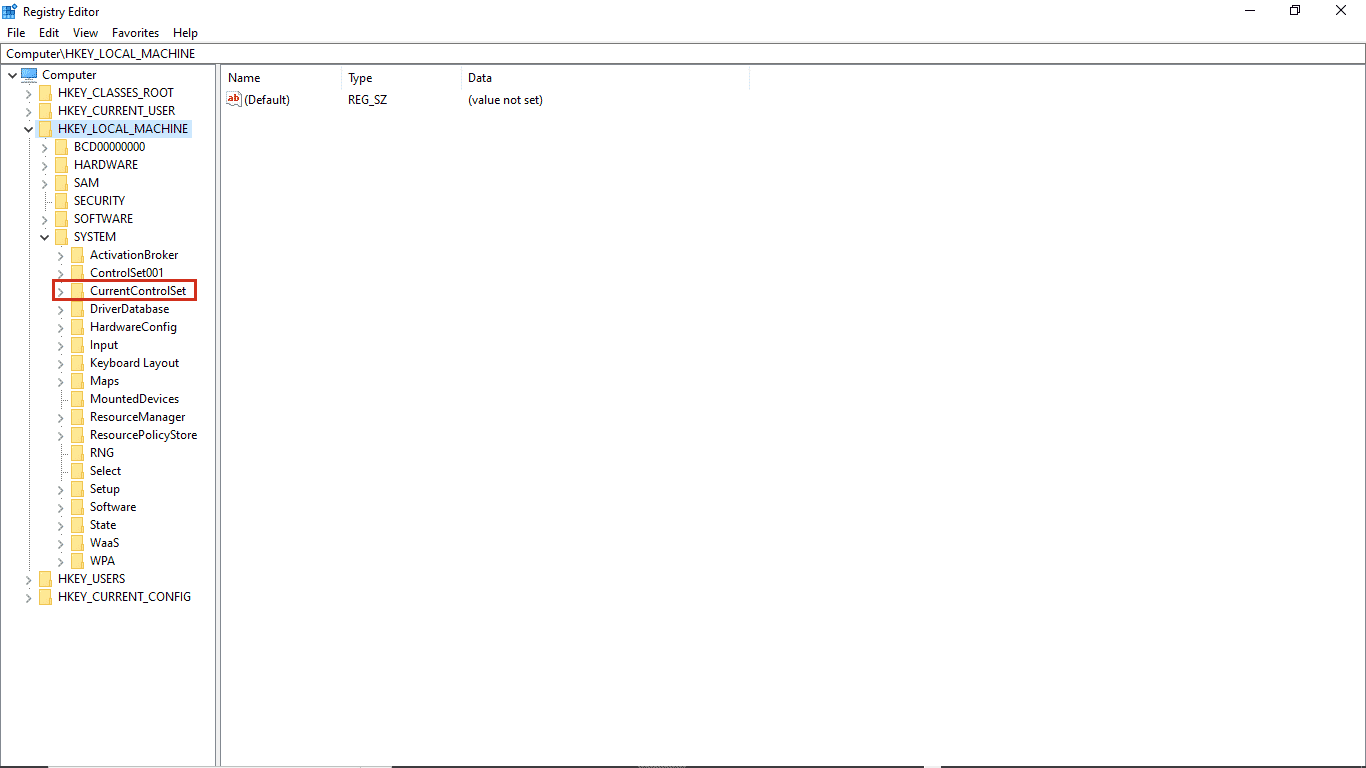Click the registry address bar path
Image resolution: width=1366 pixels, height=768 pixels.
[x=683, y=54]
